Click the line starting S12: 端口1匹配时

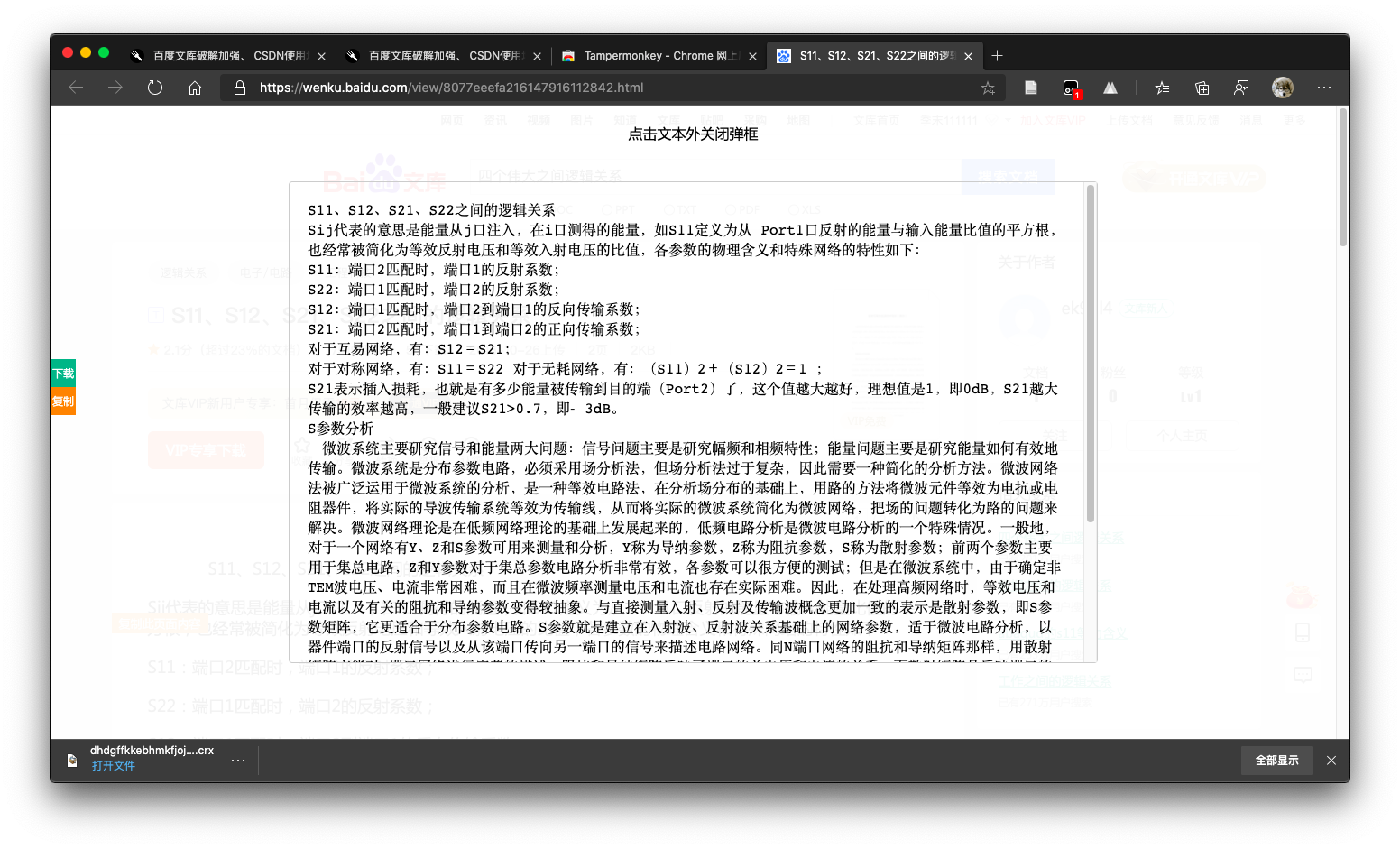(x=474, y=309)
